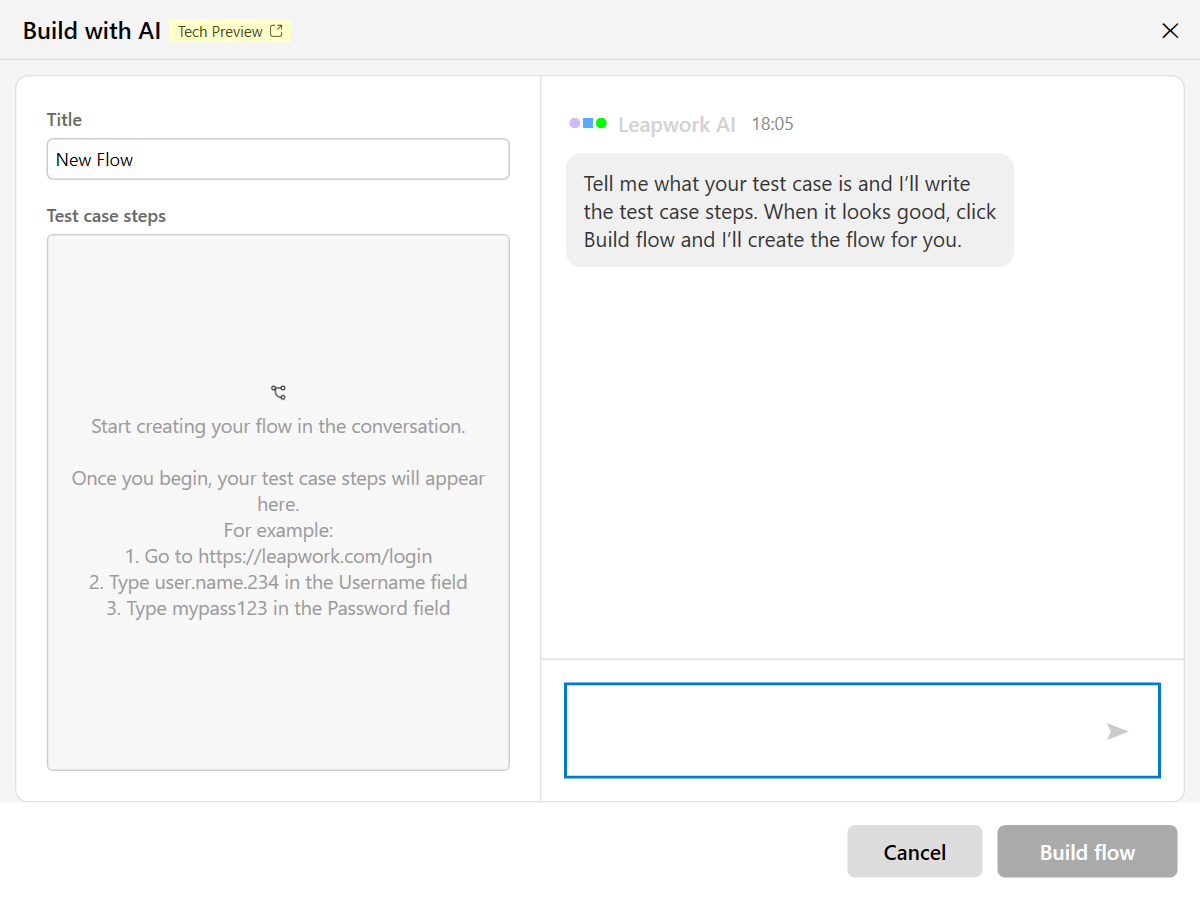Select the AI welcome message bubble

coord(790,210)
